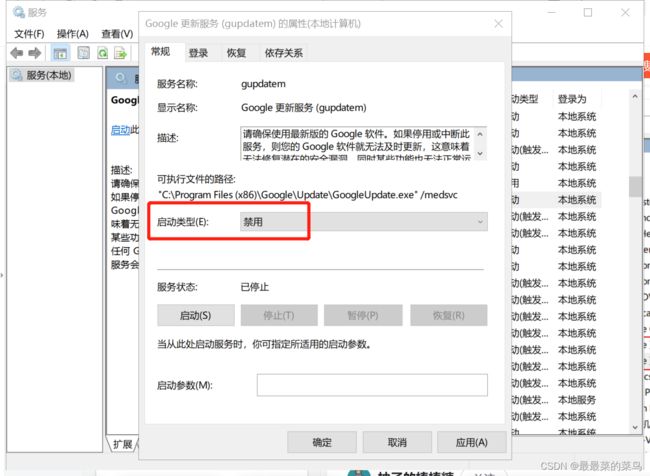Click the 启动 link in Services description pane

[121, 130]
